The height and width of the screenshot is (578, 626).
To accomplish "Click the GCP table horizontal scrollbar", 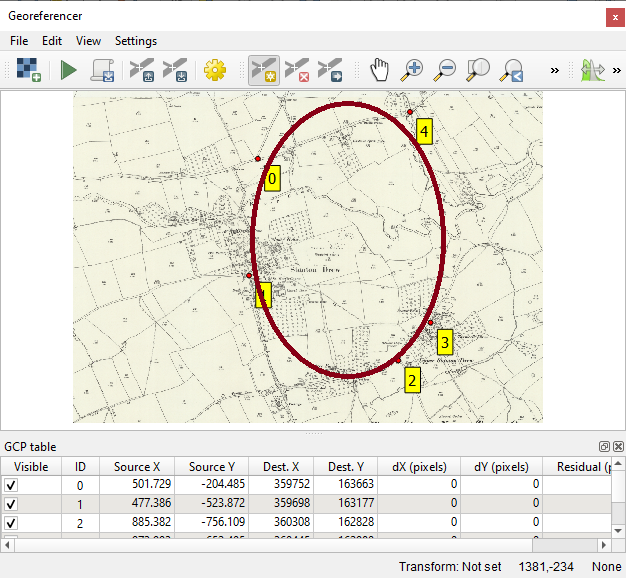I will pos(300,545).
